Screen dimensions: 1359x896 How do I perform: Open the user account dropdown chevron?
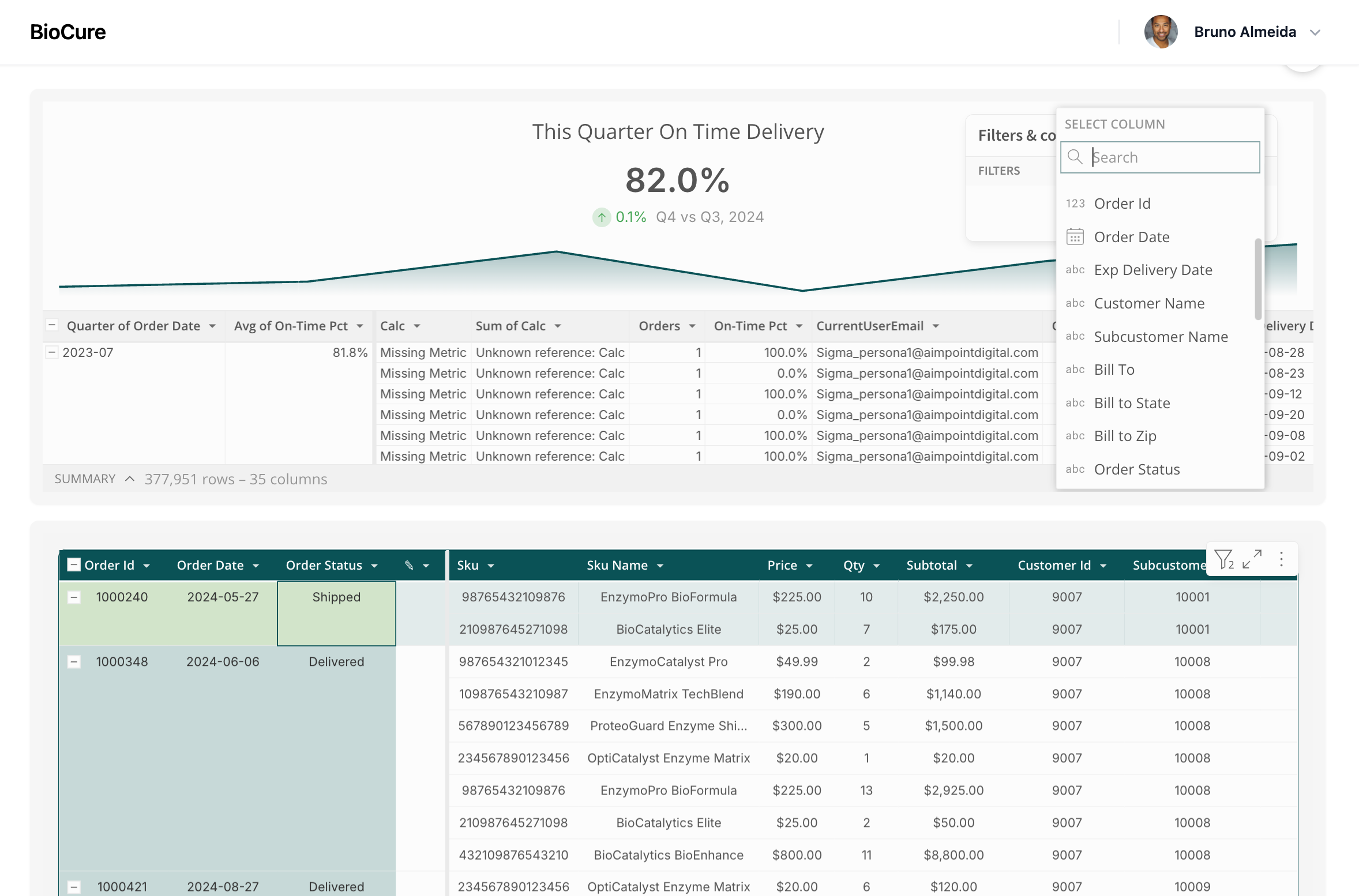pyautogui.click(x=1315, y=32)
